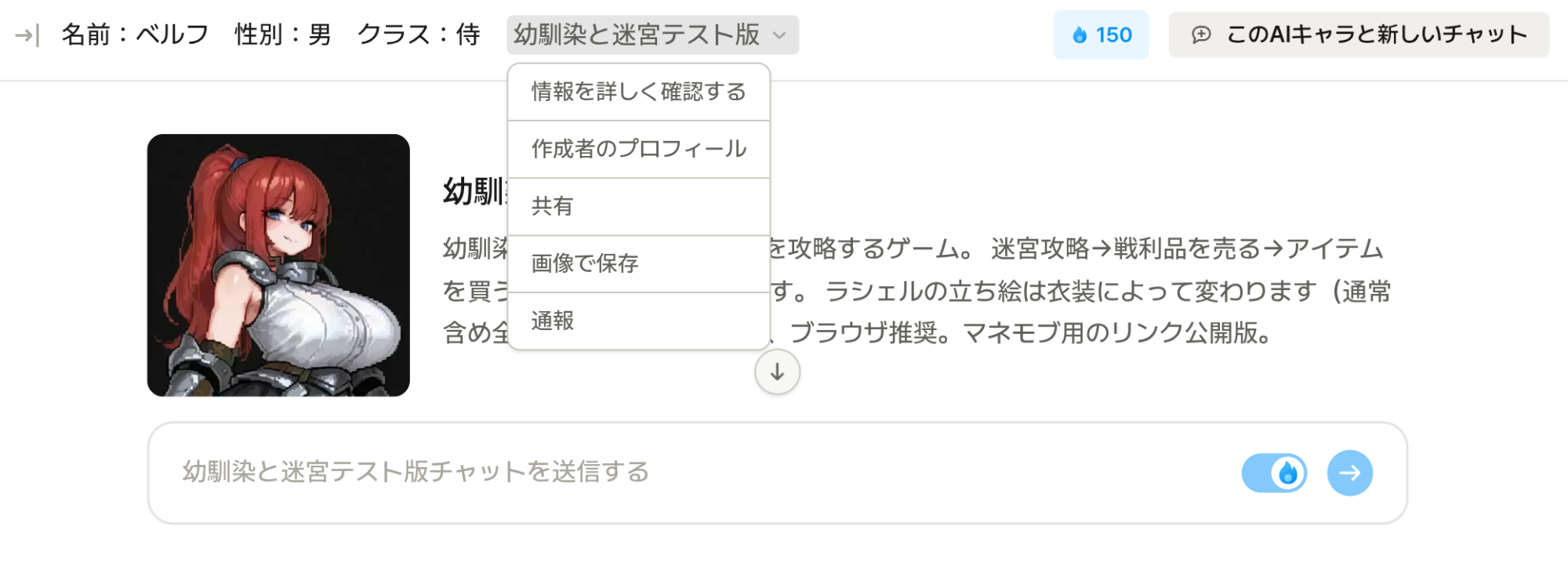
Task: Select 情報を詳しく確認する menu item
Action: point(638,92)
